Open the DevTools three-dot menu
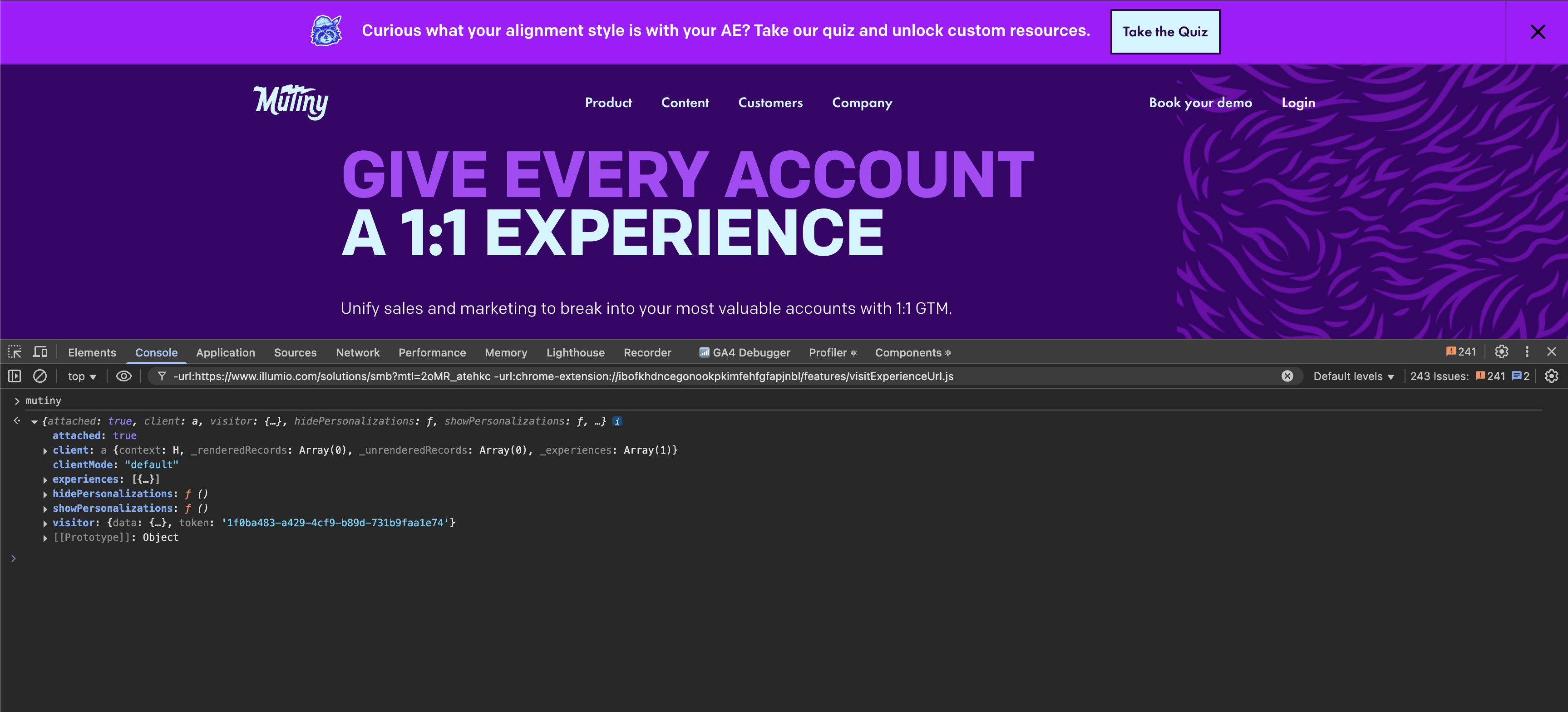This screenshot has width=1568, height=712. [x=1527, y=352]
